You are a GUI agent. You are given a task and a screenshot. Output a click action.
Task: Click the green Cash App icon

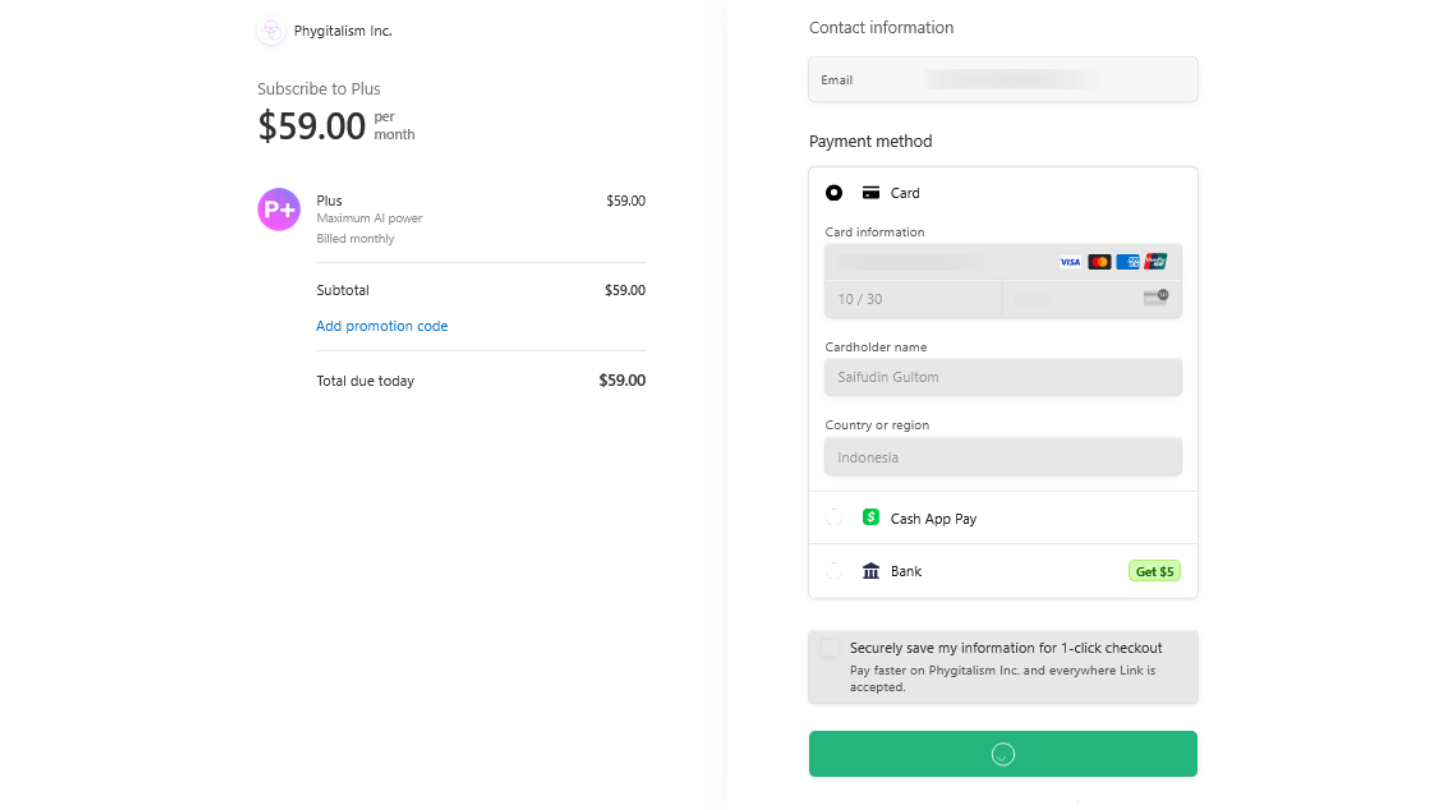[x=871, y=518]
